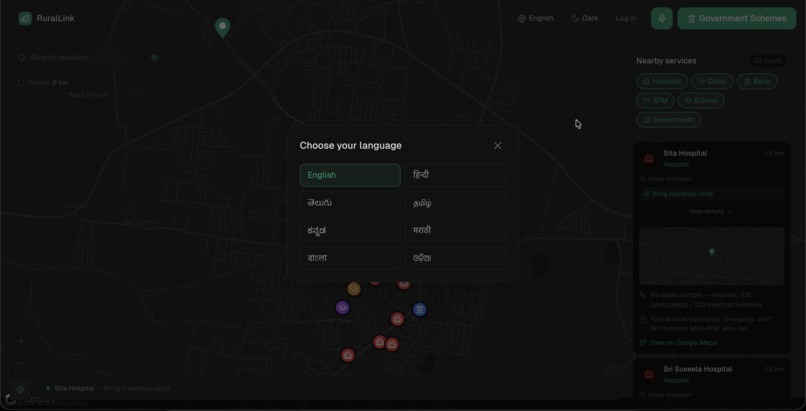Click the phone icon in Sita Hospital details

pyautogui.click(x=643, y=295)
